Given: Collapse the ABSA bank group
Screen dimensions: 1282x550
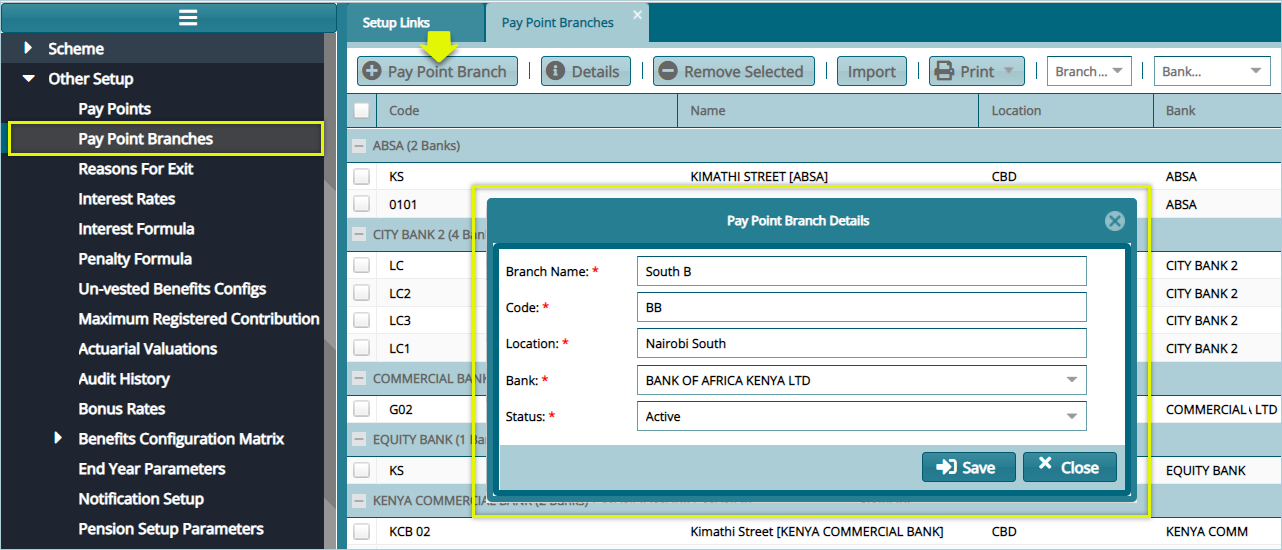Looking at the screenshot, I should 360,146.
